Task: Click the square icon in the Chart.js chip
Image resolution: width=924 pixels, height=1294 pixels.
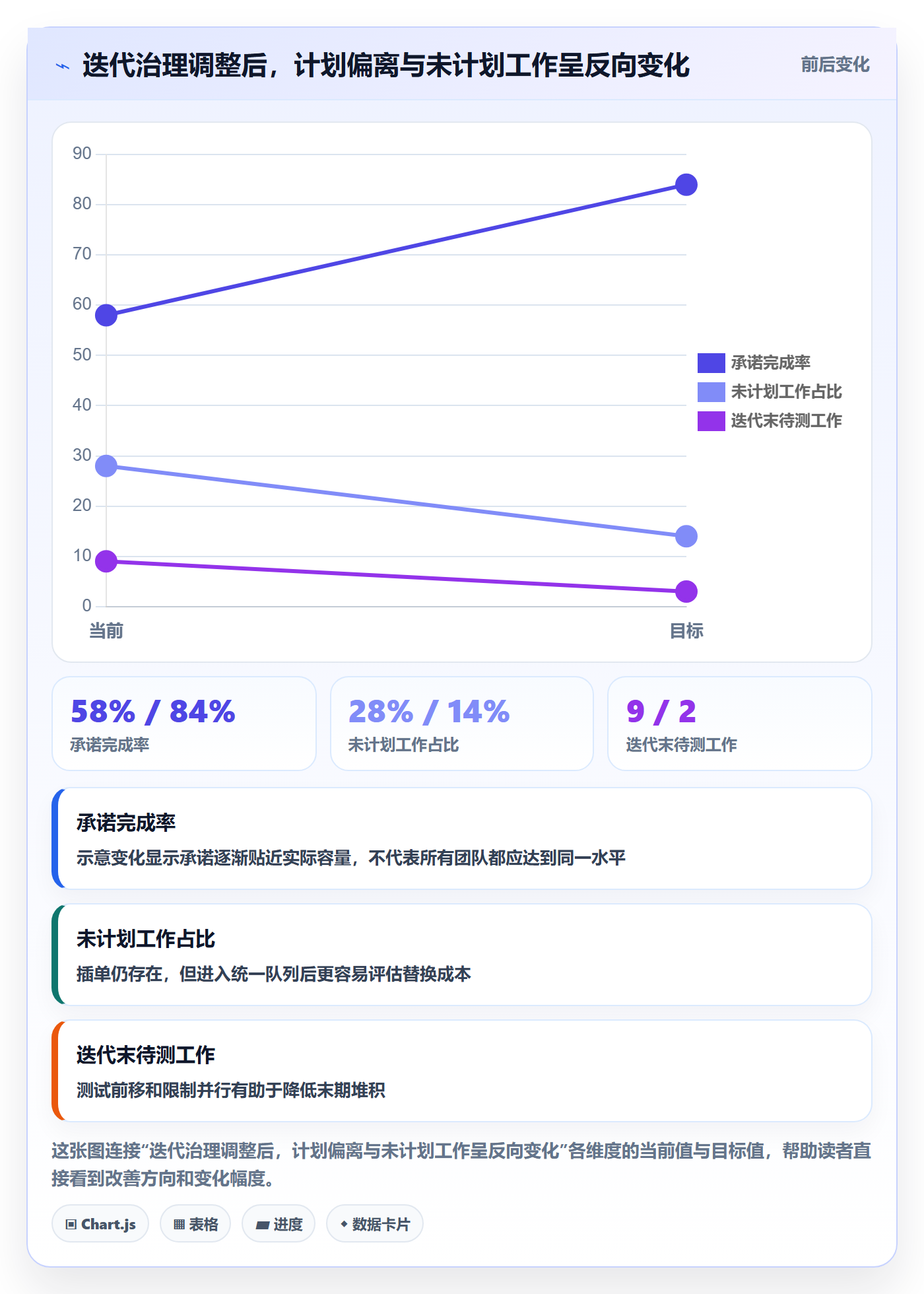Action: pos(71,1225)
